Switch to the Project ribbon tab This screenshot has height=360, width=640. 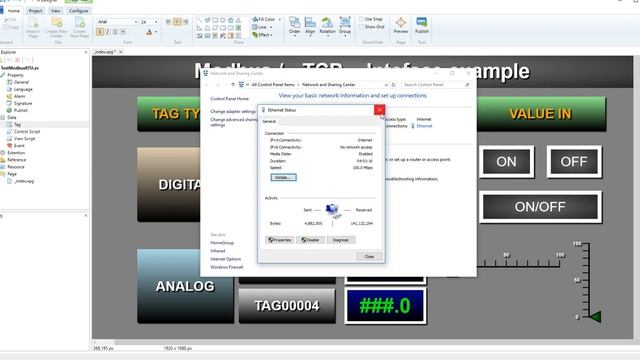[x=35, y=11]
